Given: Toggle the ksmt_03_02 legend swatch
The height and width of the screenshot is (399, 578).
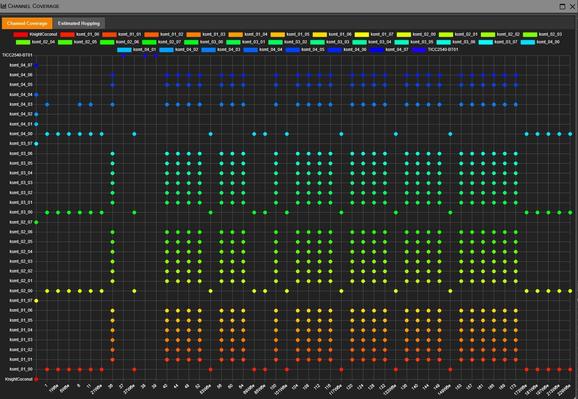Looking at the screenshot, I should tap(275, 42).
